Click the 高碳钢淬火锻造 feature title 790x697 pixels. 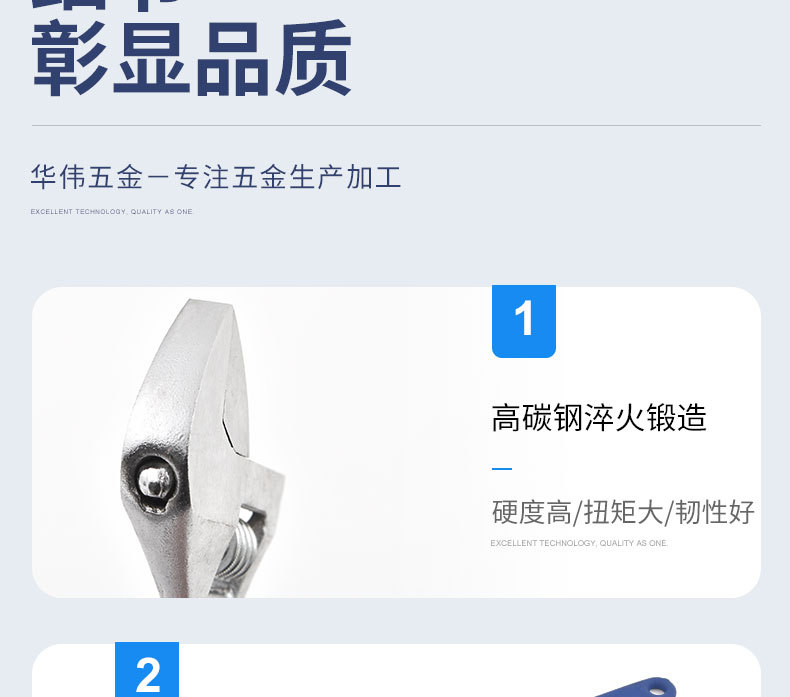[x=599, y=418]
